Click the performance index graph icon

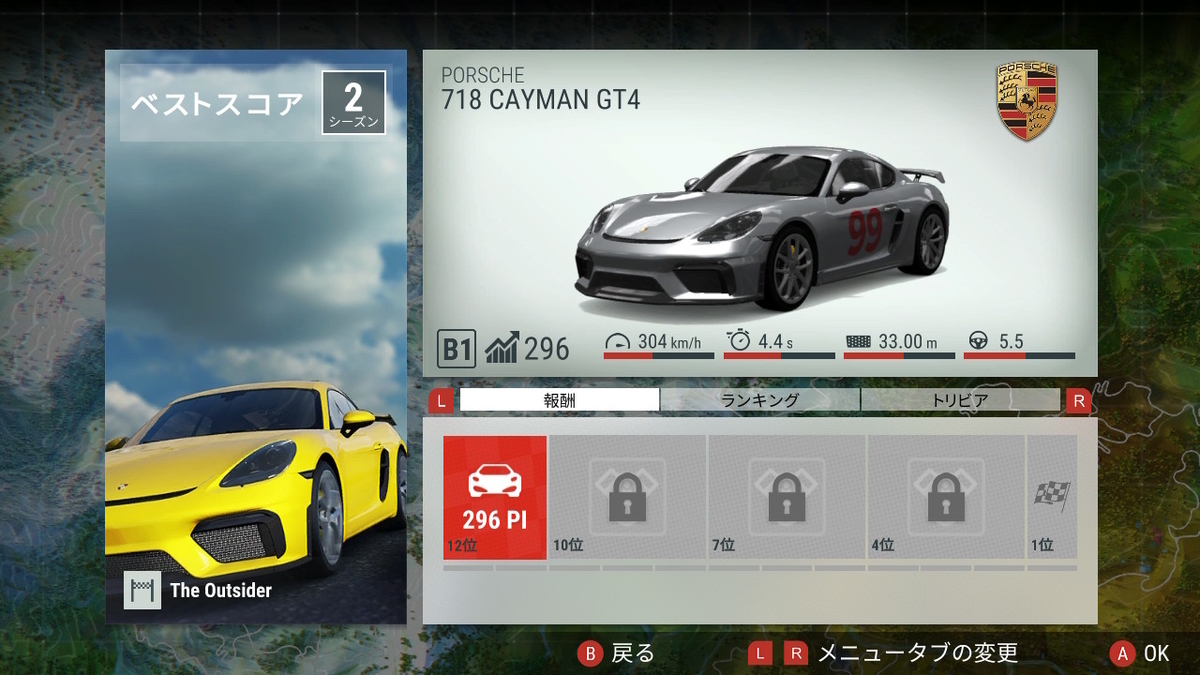coord(501,349)
